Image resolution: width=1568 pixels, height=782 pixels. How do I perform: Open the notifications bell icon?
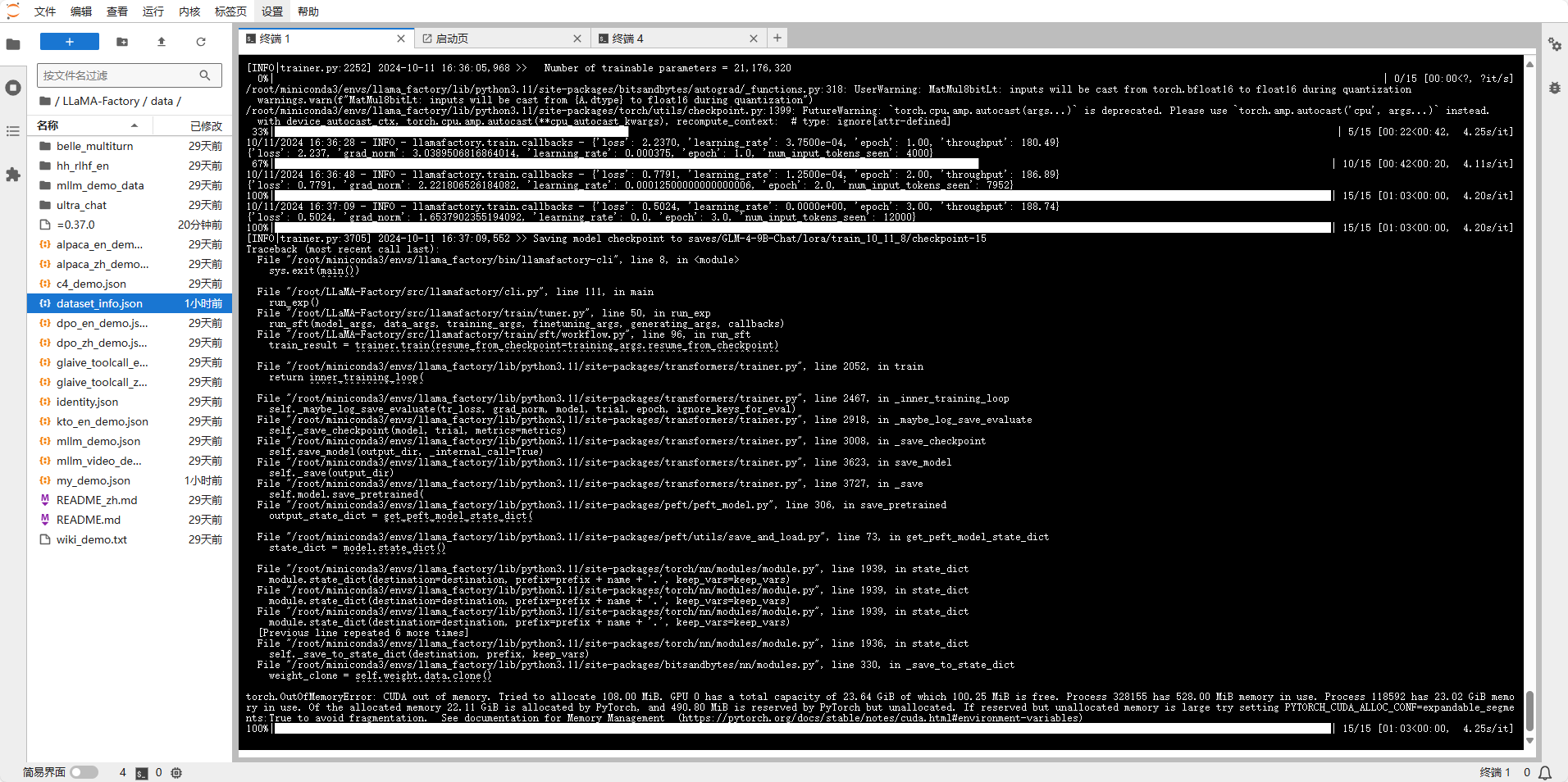(x=1545, y=772)
